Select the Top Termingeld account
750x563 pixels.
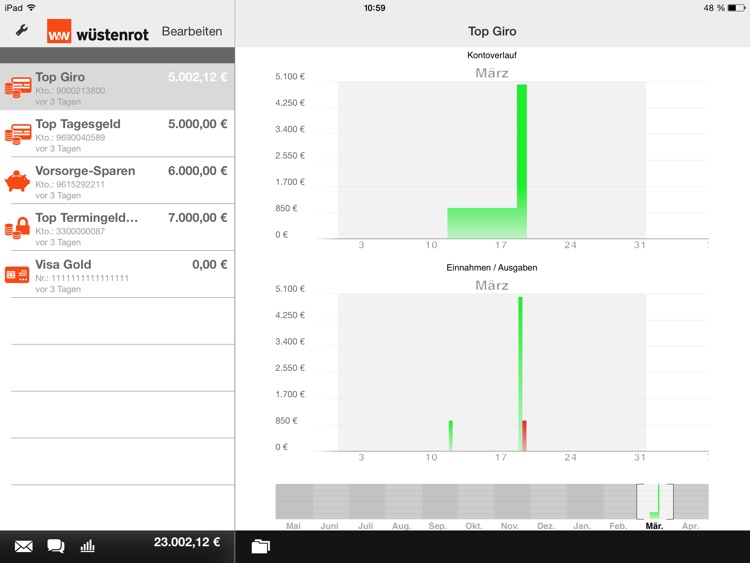[117, 228]
